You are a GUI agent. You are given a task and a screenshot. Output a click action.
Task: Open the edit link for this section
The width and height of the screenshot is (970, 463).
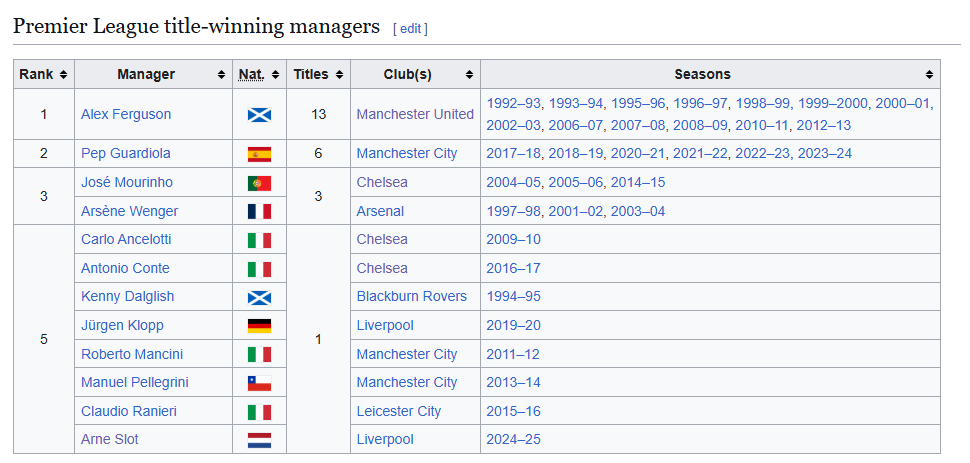410,28
